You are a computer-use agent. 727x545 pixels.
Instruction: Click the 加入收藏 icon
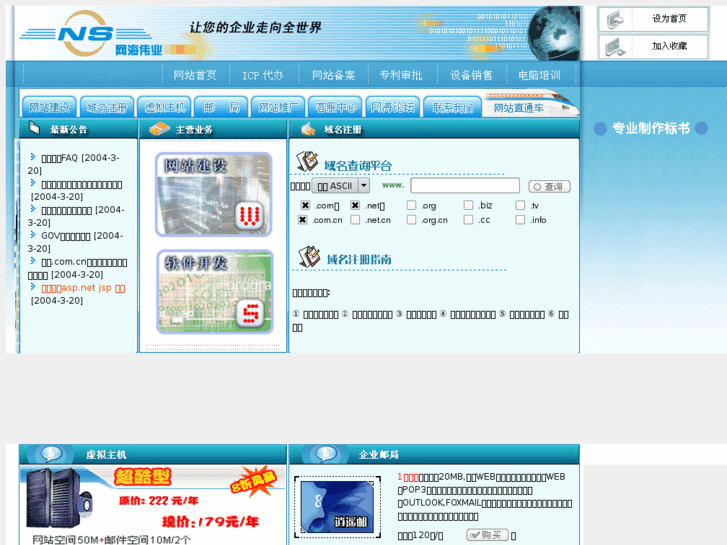(615, 46)
